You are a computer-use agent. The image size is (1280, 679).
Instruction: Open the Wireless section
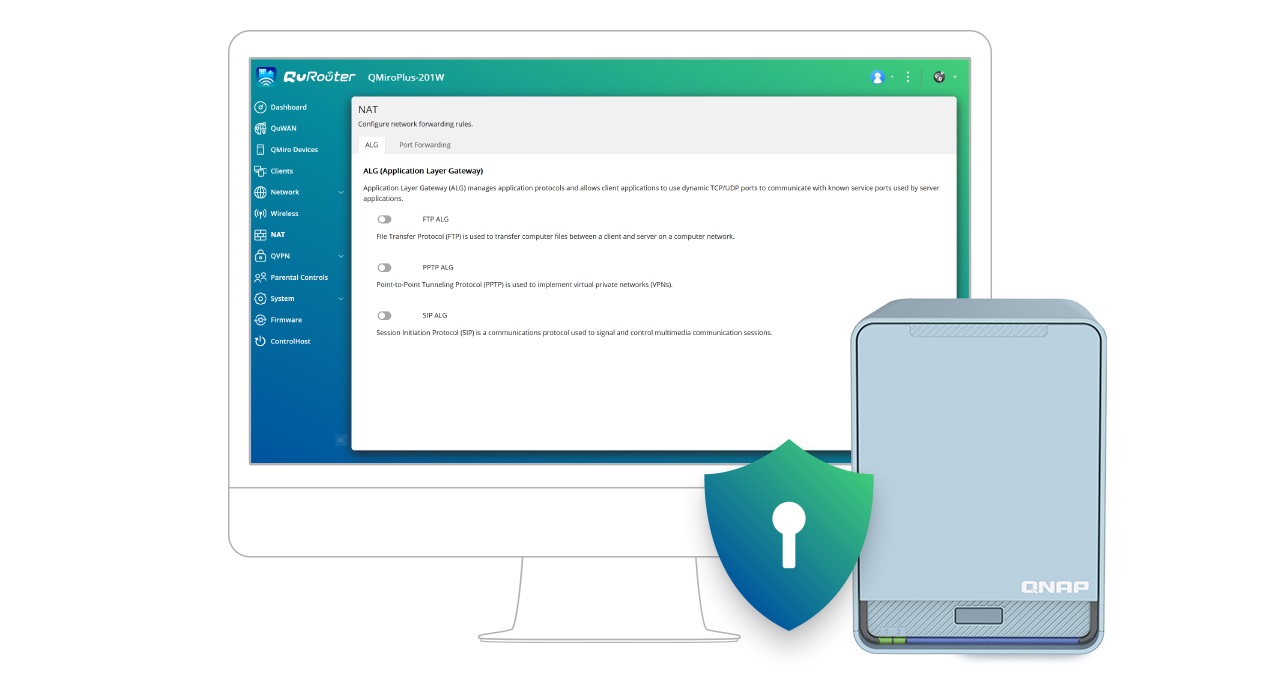(284, 214)
